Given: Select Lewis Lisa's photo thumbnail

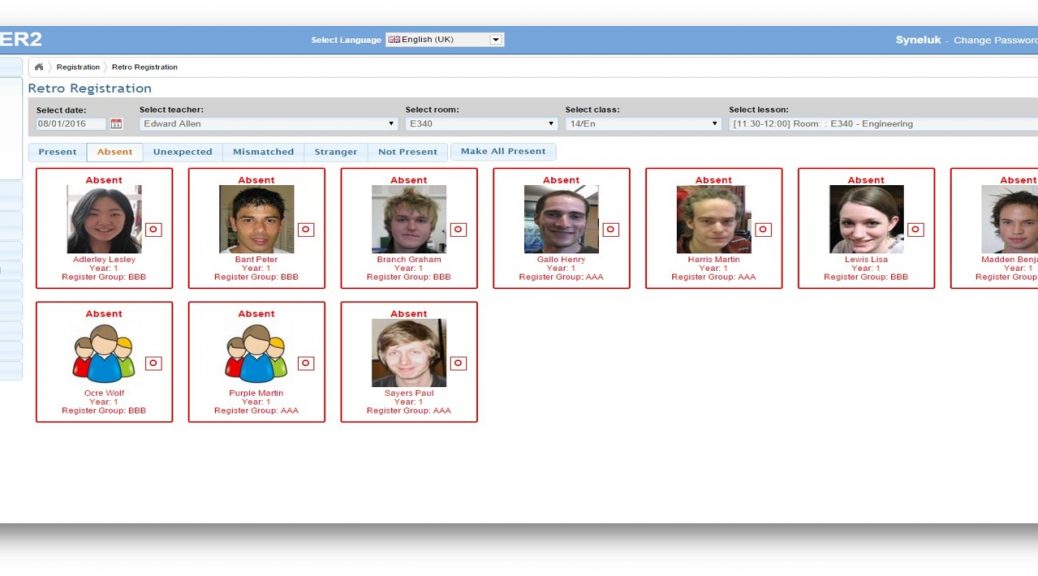Looking at the screenshot, I should (866, 219).
